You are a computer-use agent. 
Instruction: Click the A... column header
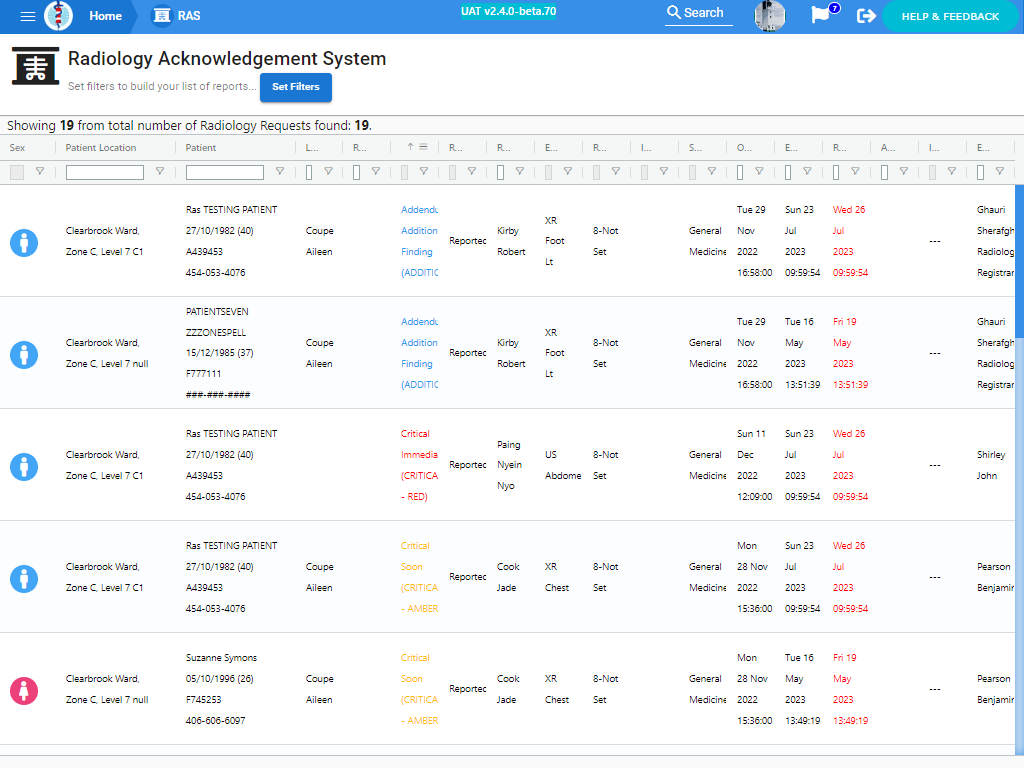888,148
